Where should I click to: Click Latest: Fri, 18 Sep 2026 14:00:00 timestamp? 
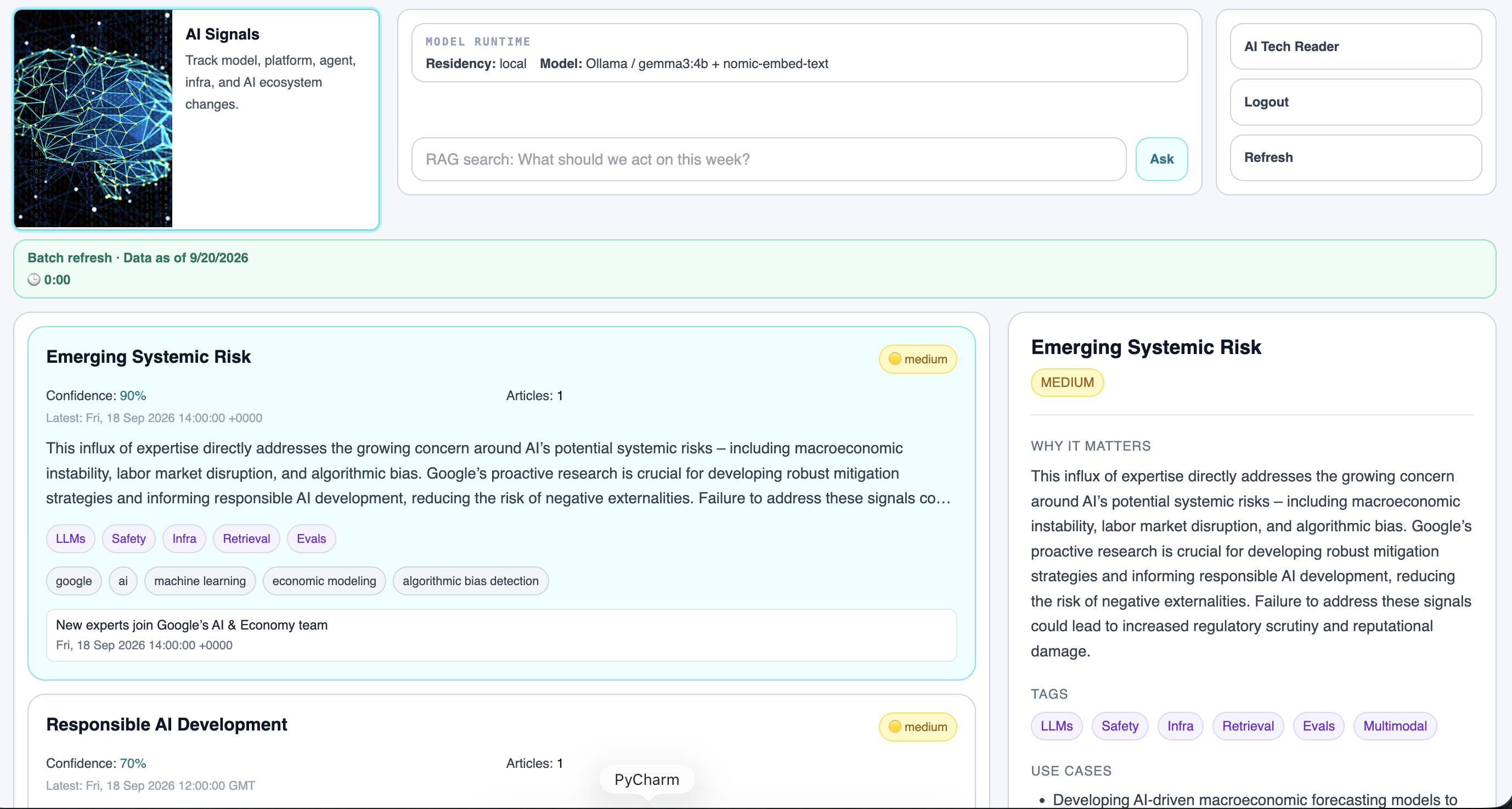(x=154, y=418)
